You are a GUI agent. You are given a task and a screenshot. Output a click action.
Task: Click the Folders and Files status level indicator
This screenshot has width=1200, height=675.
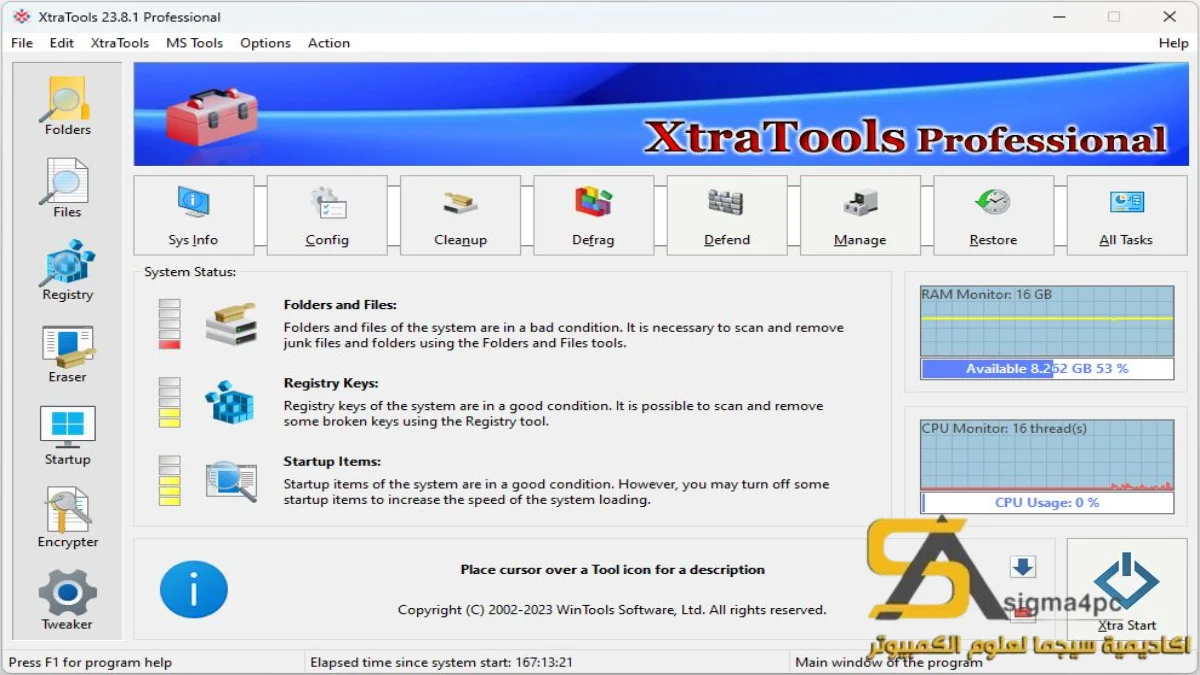tap(170, 324)
